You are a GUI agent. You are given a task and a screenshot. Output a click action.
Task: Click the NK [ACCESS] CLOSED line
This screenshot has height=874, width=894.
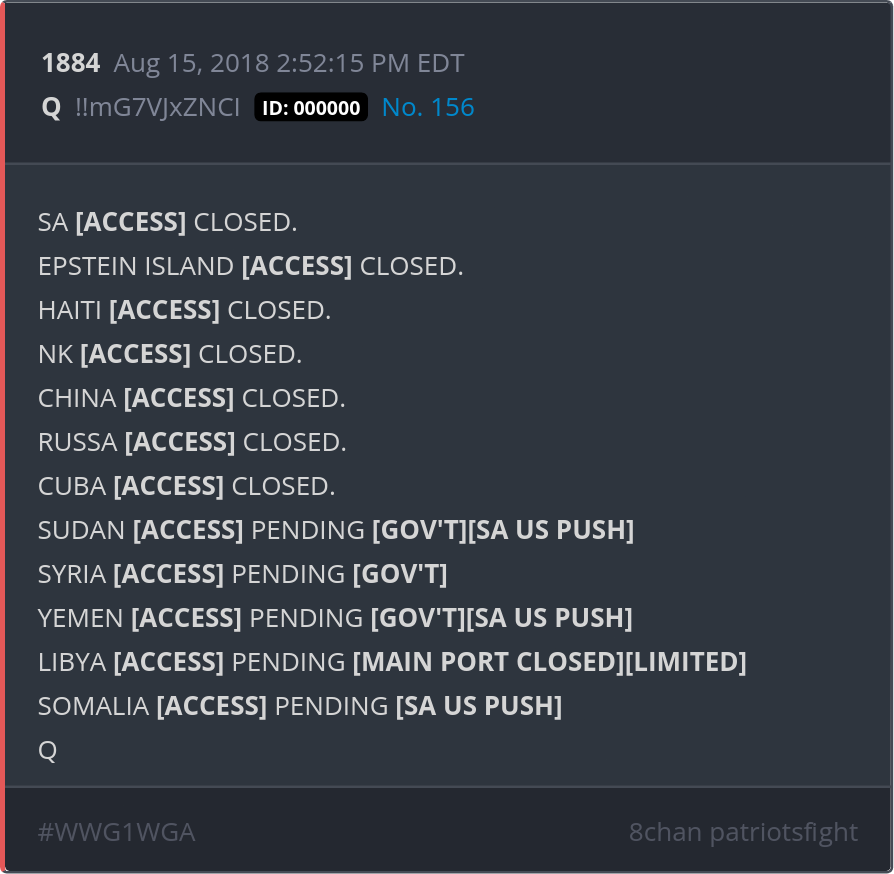170,354
